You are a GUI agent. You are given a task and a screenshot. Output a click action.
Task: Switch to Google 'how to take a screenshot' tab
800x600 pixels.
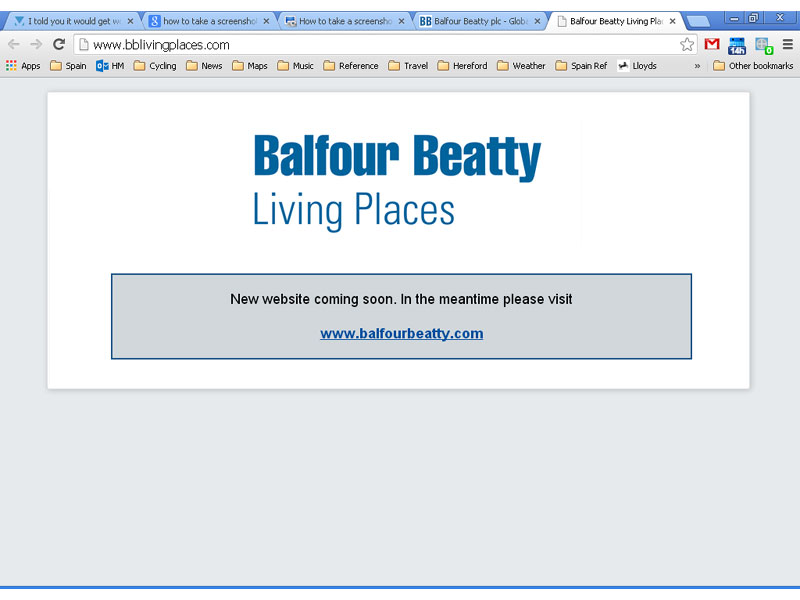coord(207,21)
